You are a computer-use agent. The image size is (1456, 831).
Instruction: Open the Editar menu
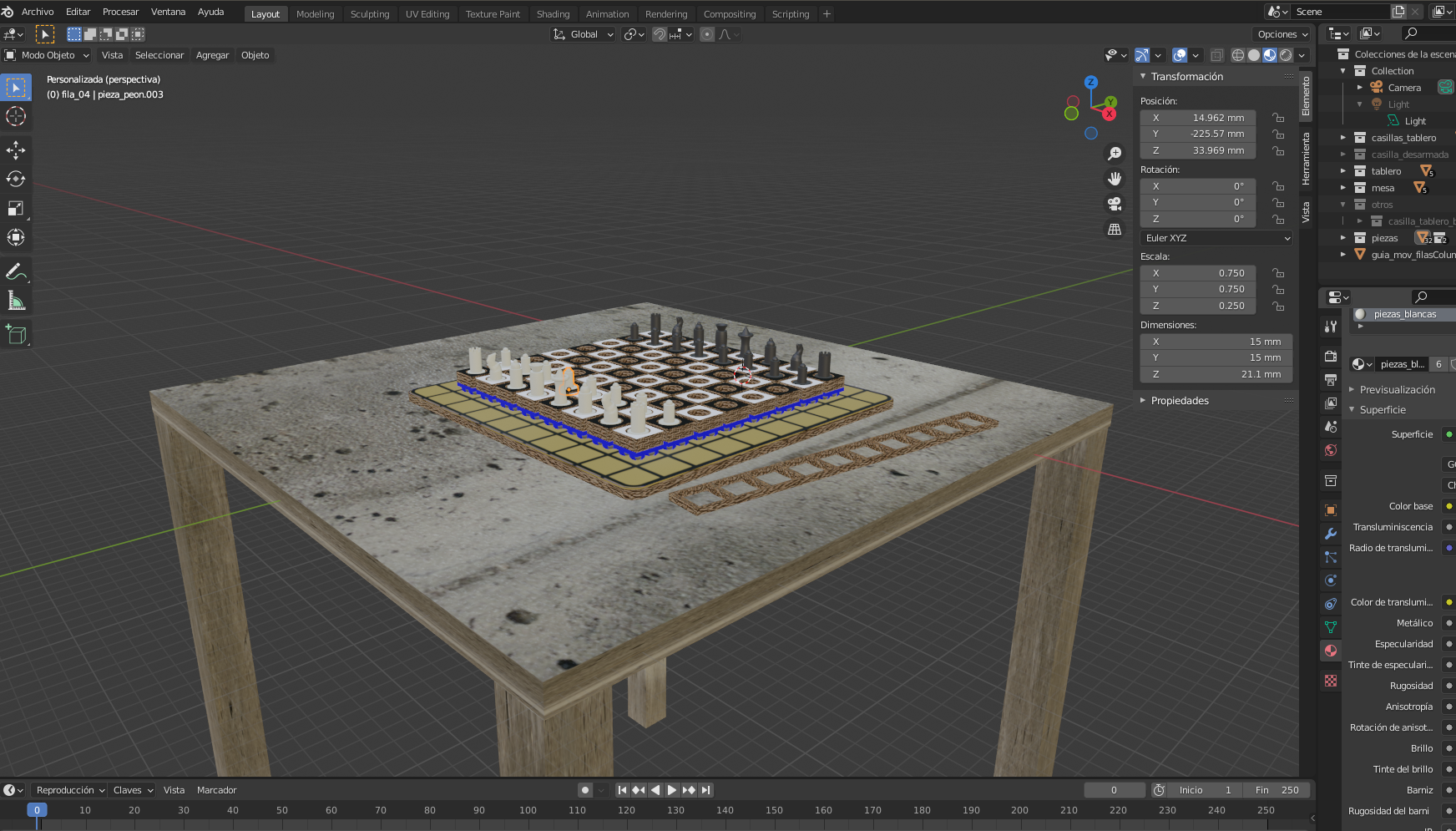click(x=78, y=12)
